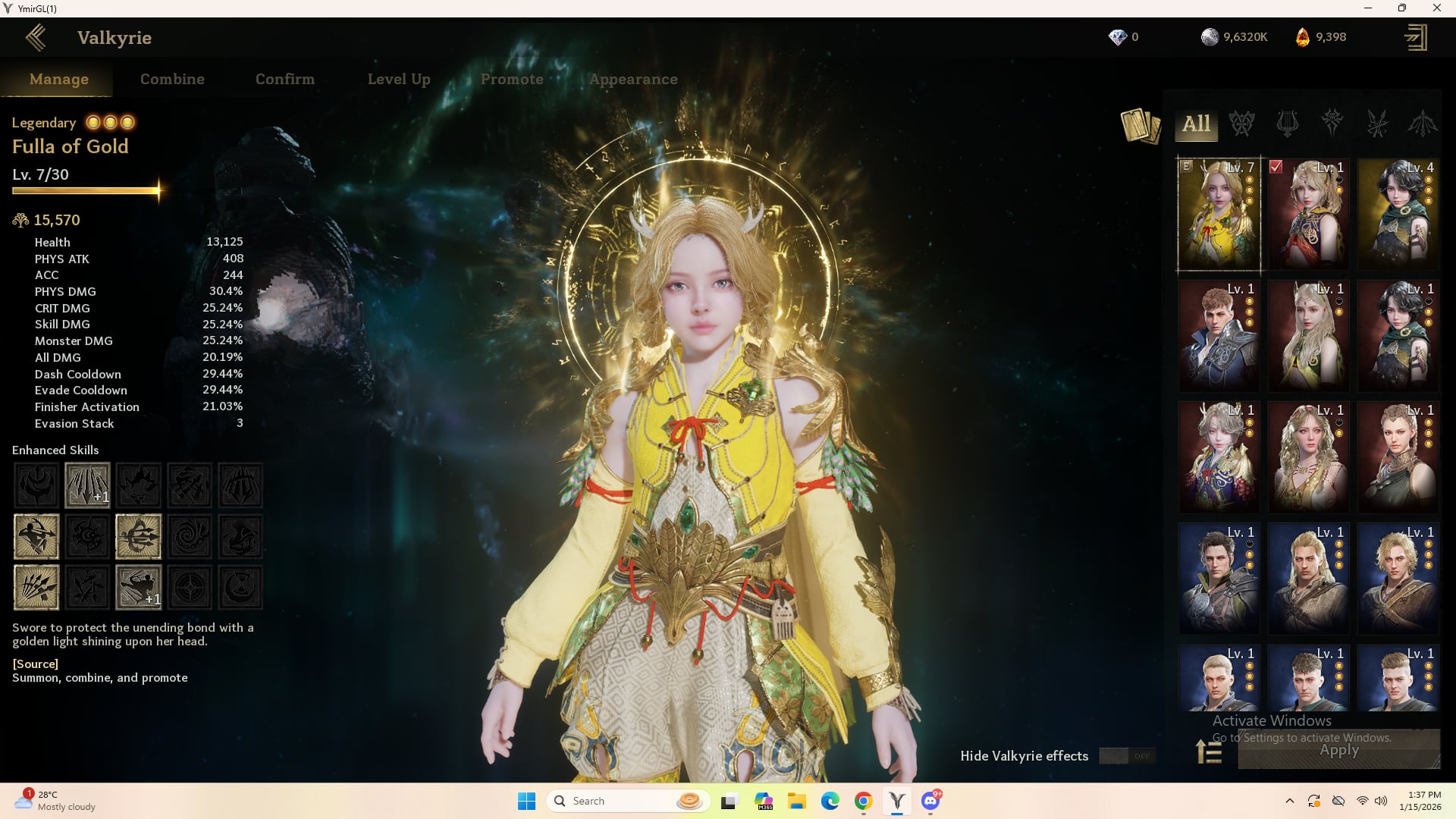Open the exit menu icon at top right
The image size is (1456, 819).
click(x=1415, y=37)
